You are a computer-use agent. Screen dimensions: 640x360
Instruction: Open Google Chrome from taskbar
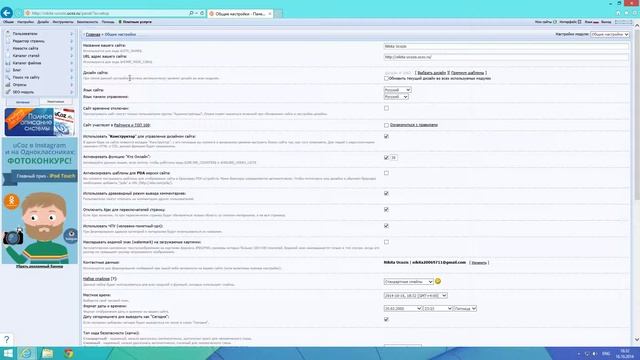coord(69,353)
